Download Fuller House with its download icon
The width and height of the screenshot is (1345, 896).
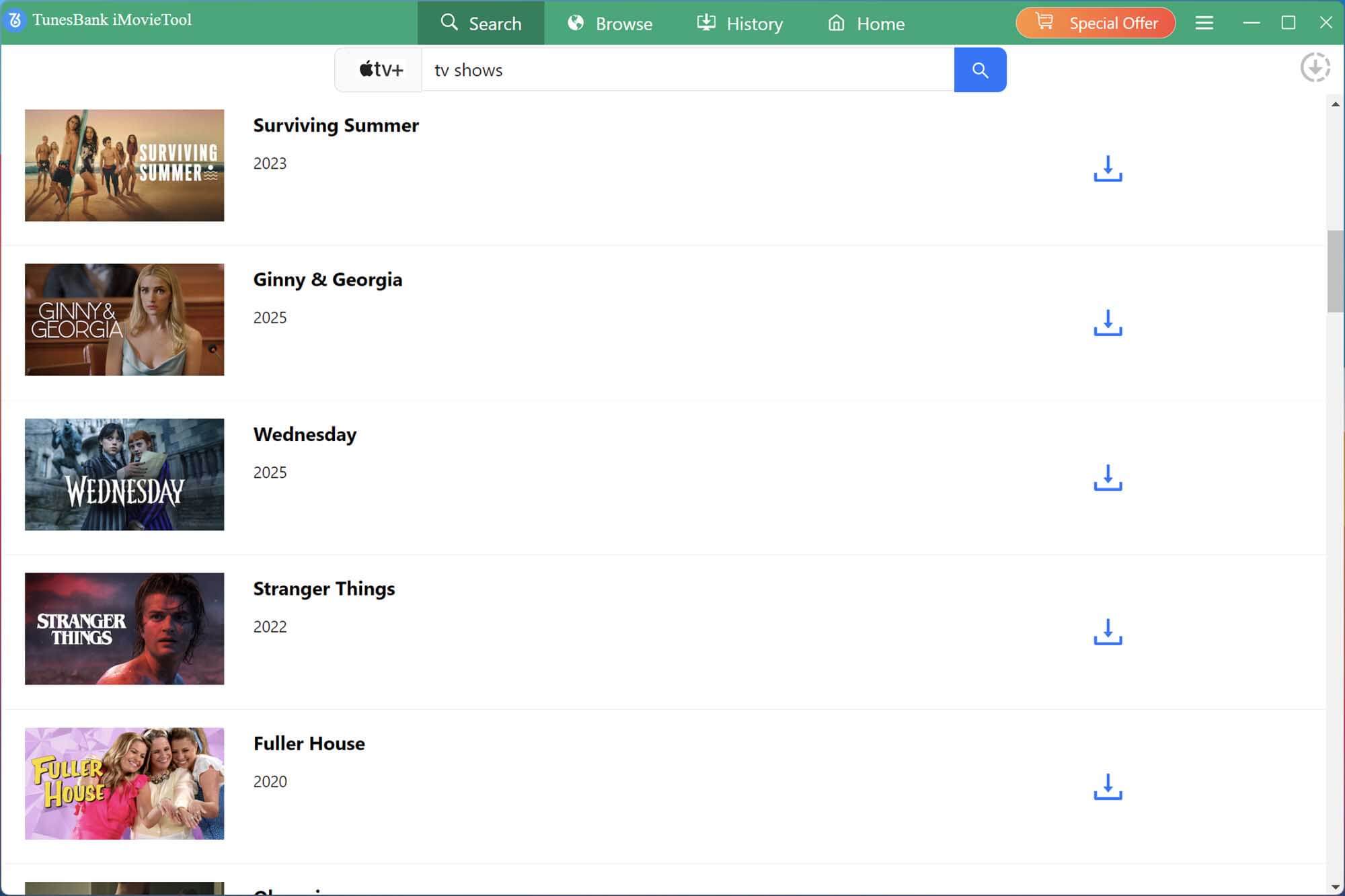[x=1108, y=786]
